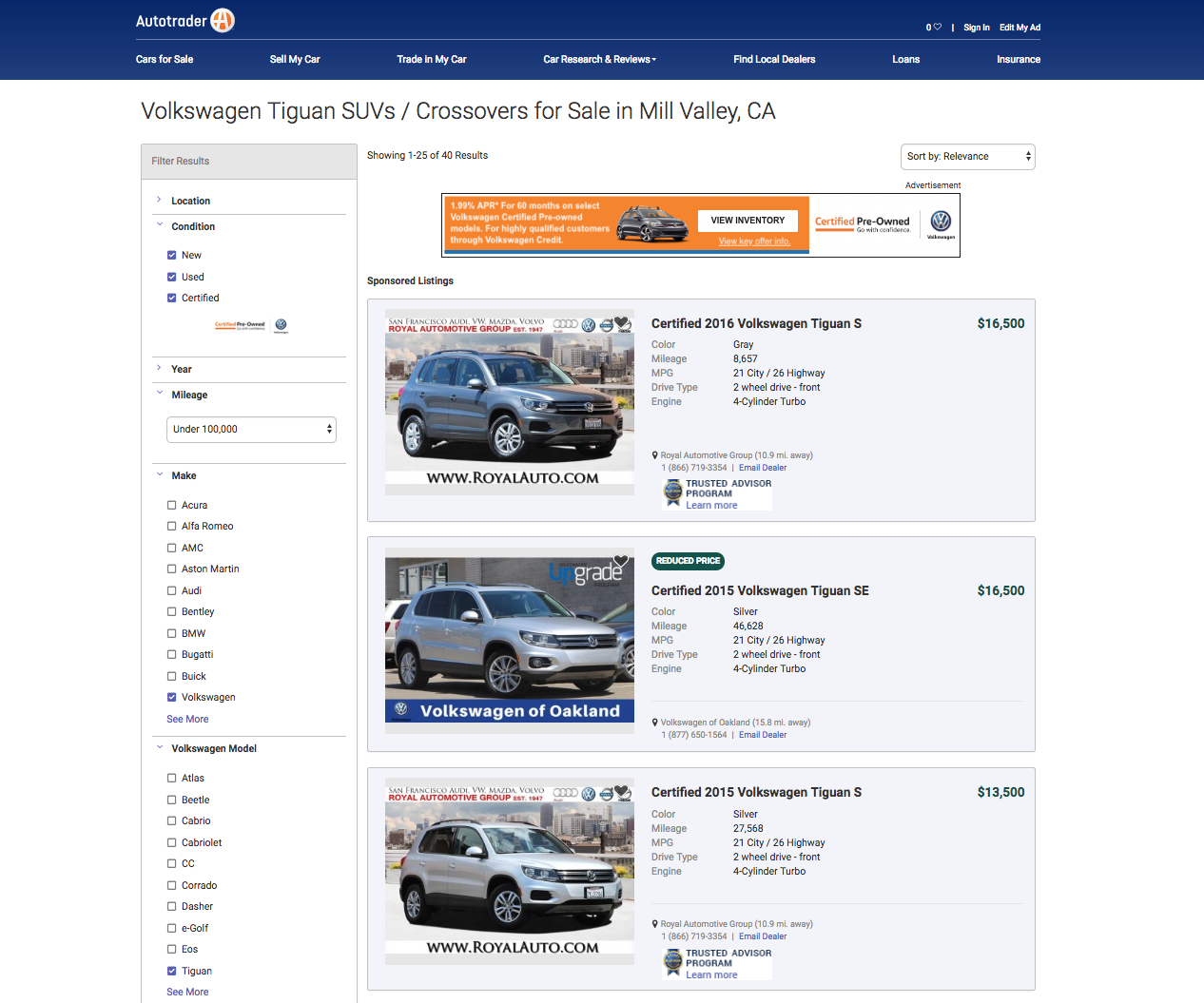Open Certified 2015 Volkswagen Tiguan SE title
Viewport: 1204px width, 1003px height.
[760, 590]
